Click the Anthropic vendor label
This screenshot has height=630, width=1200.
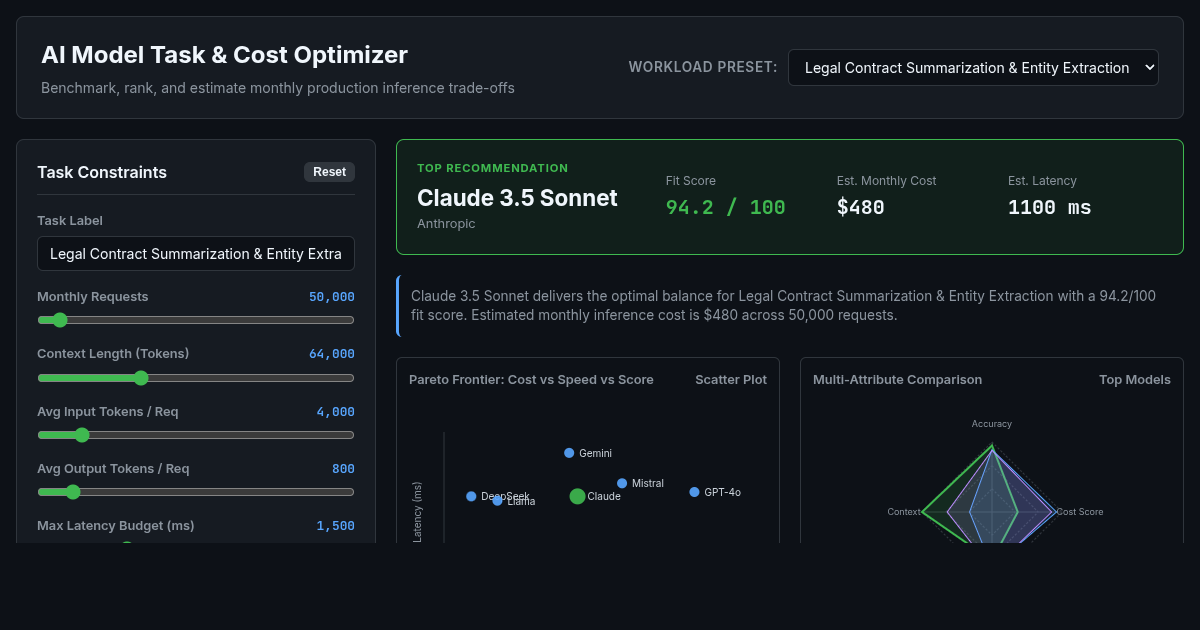click(446, 224)
